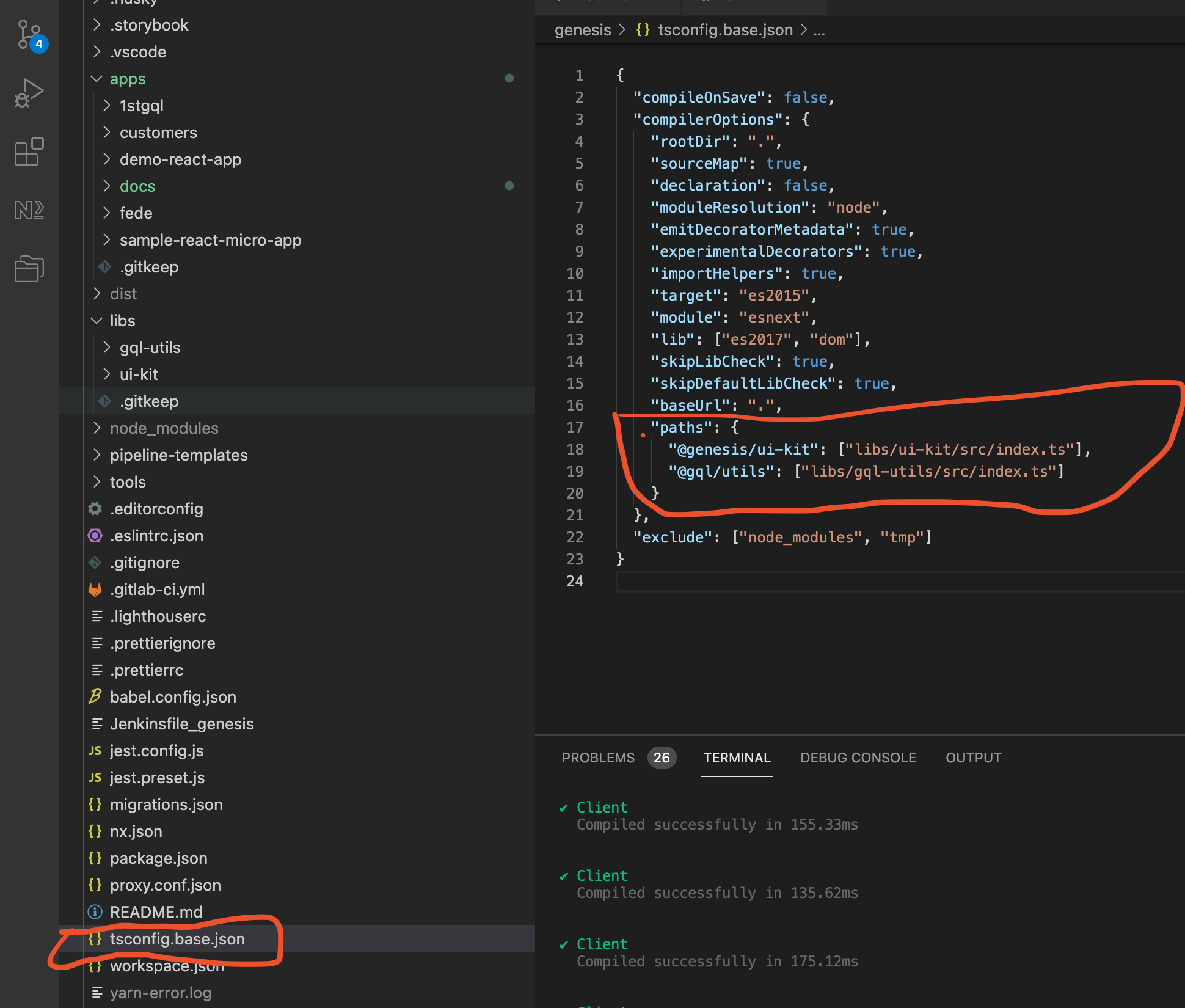The width and height of the screenshot is (1185, 1008).
Task: Click the info icon beside README.md
Action: pos(95,911)
